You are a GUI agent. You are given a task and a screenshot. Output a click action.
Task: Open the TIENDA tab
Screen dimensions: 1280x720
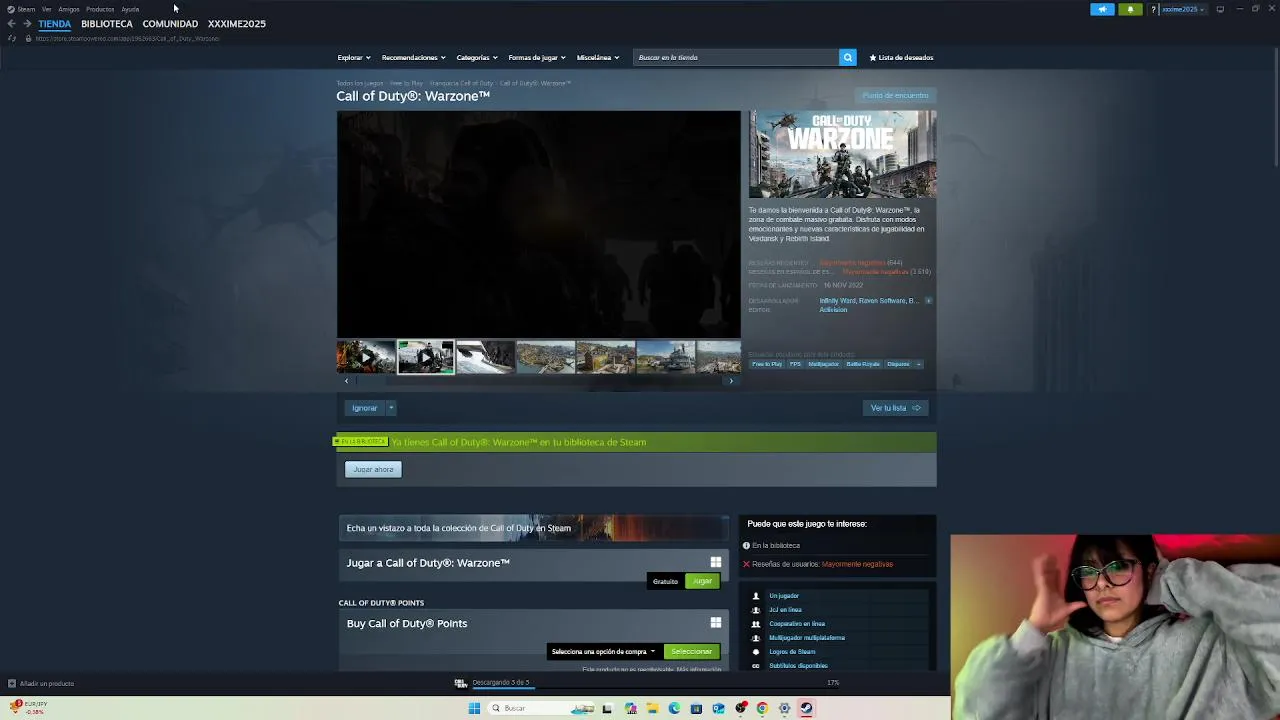[54, 24]
